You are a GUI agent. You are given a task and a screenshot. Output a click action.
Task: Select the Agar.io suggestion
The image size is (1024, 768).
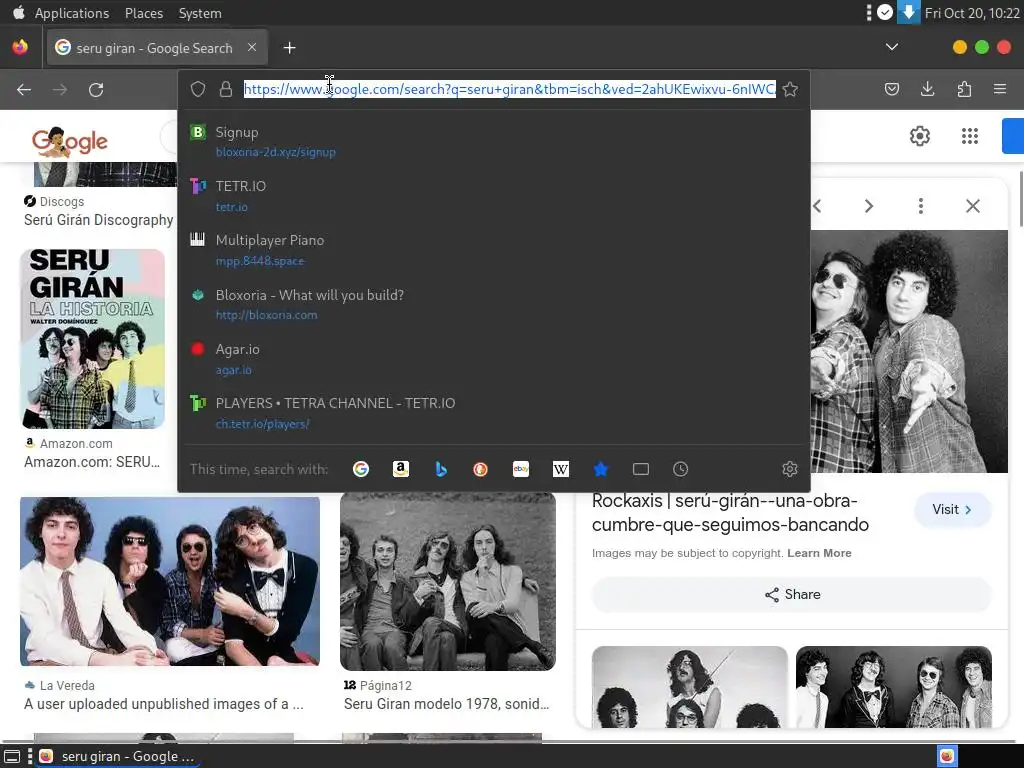tap(494, 359)
